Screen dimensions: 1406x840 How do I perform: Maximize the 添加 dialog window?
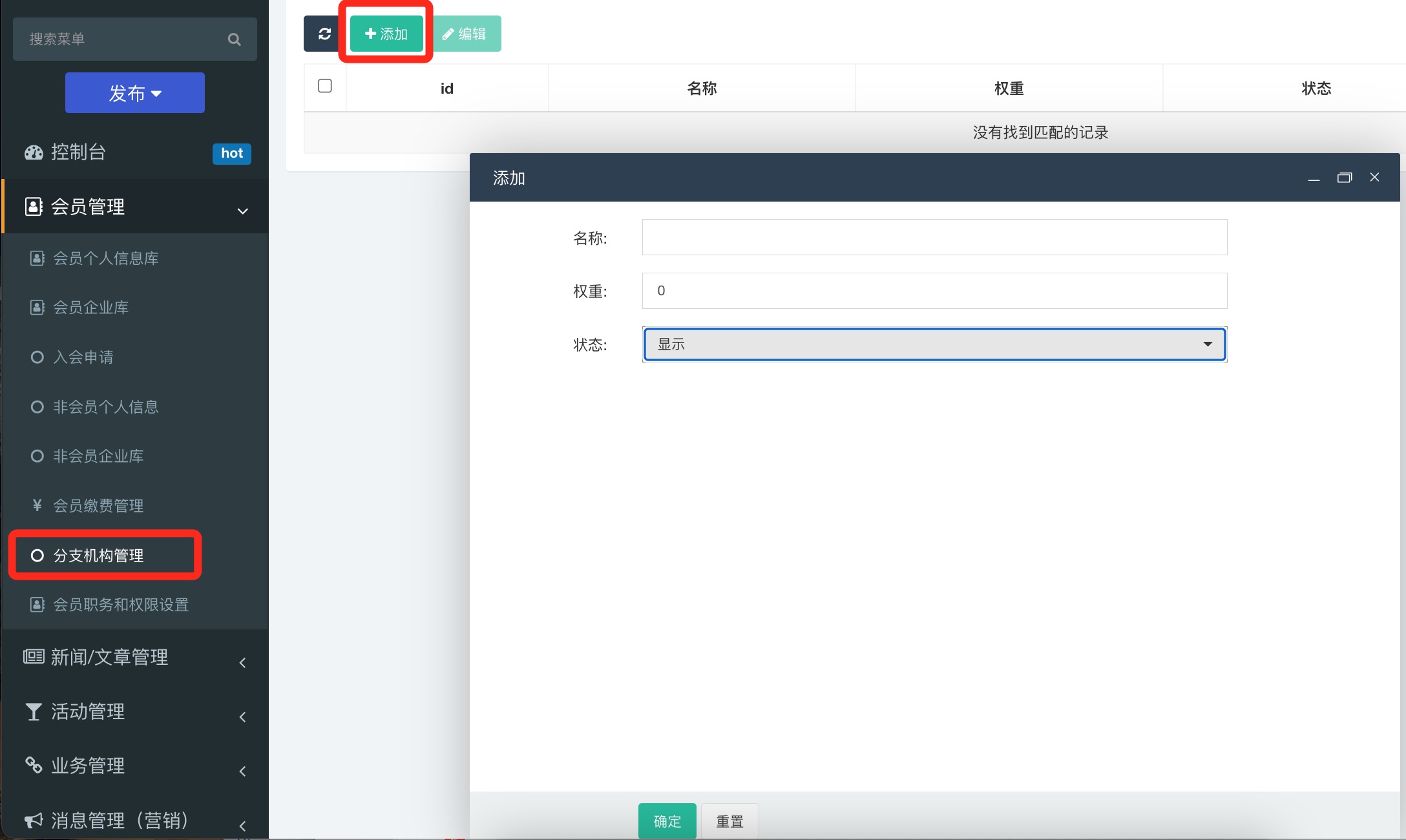[1344, 178]
